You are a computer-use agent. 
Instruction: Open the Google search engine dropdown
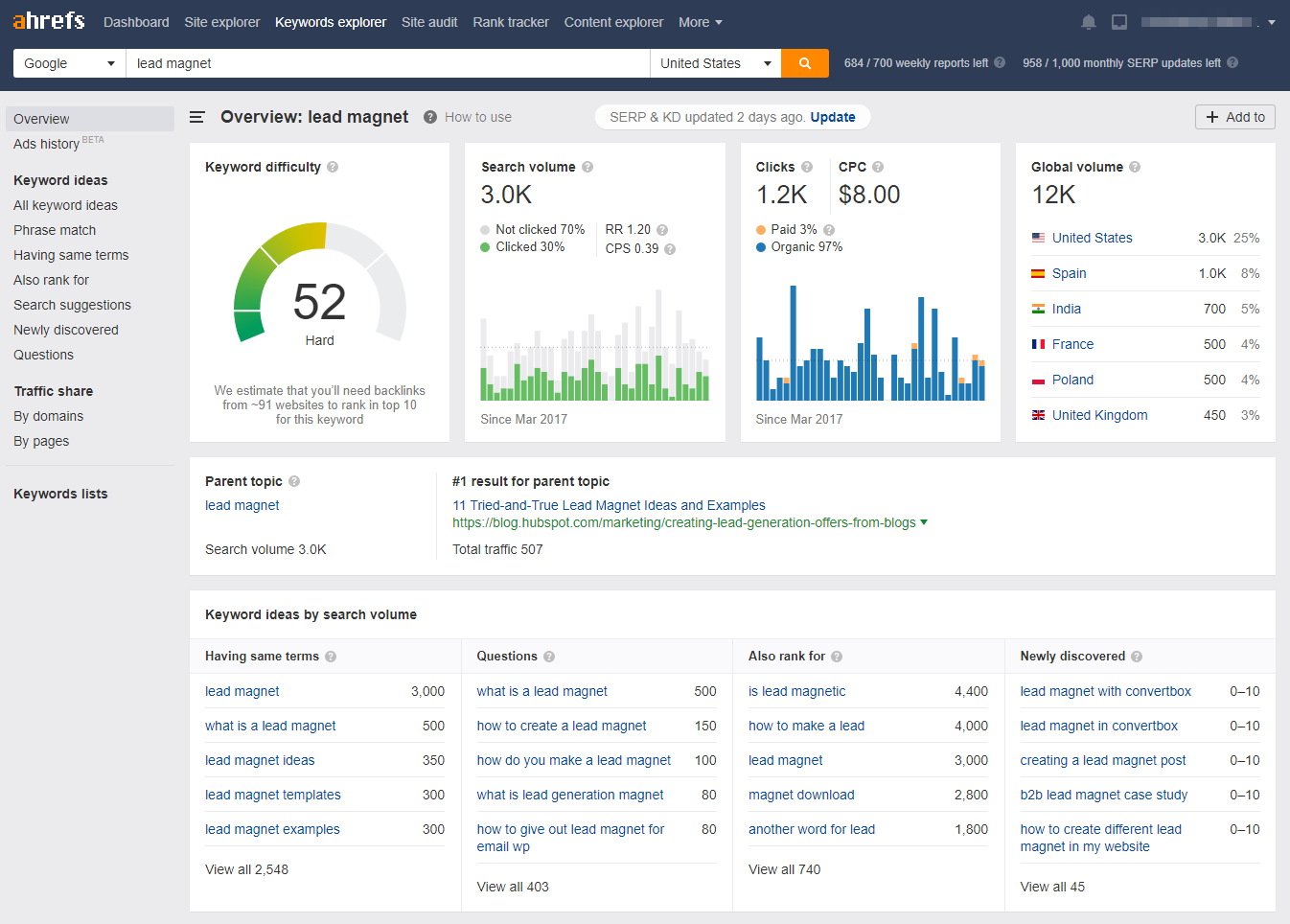[x=70, y=63]
